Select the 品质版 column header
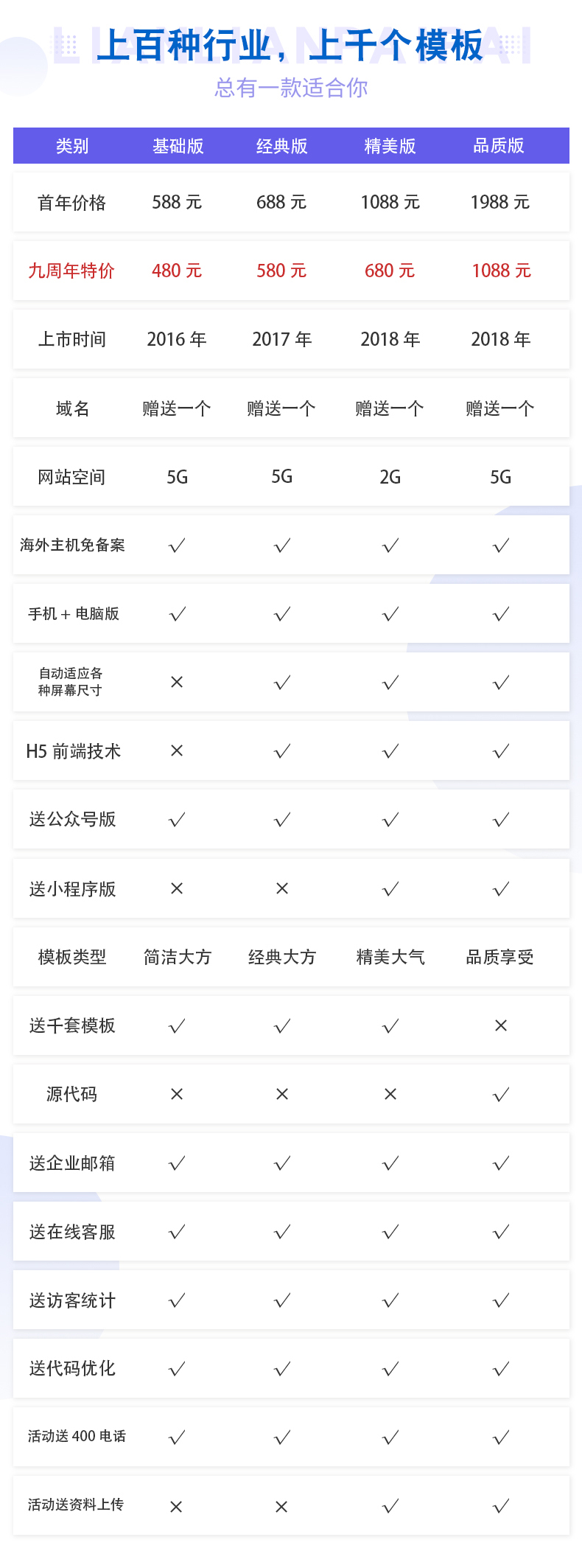The height and width of the screenshot is (1568, 582). tap(499, 146)
